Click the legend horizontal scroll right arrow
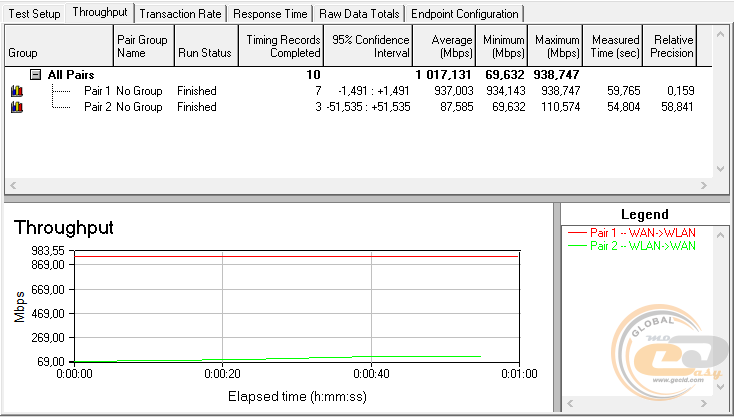Viewport: 734px width, 417px height. click(704, 403)
